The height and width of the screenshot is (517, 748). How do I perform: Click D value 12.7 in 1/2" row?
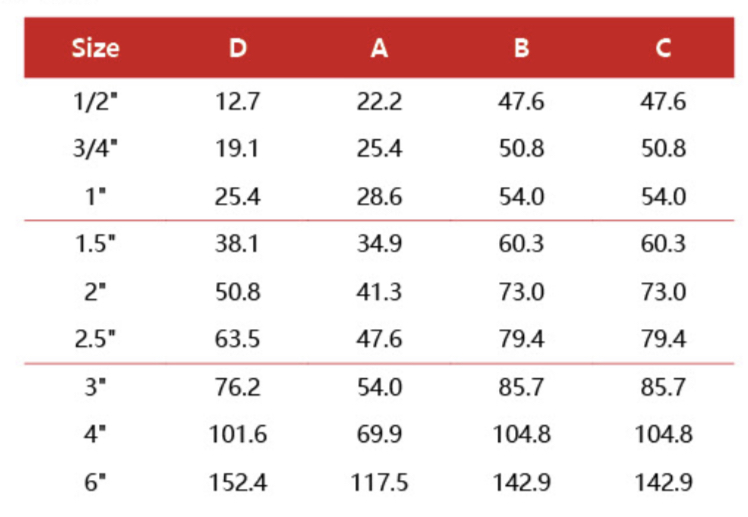pos(238,102)
